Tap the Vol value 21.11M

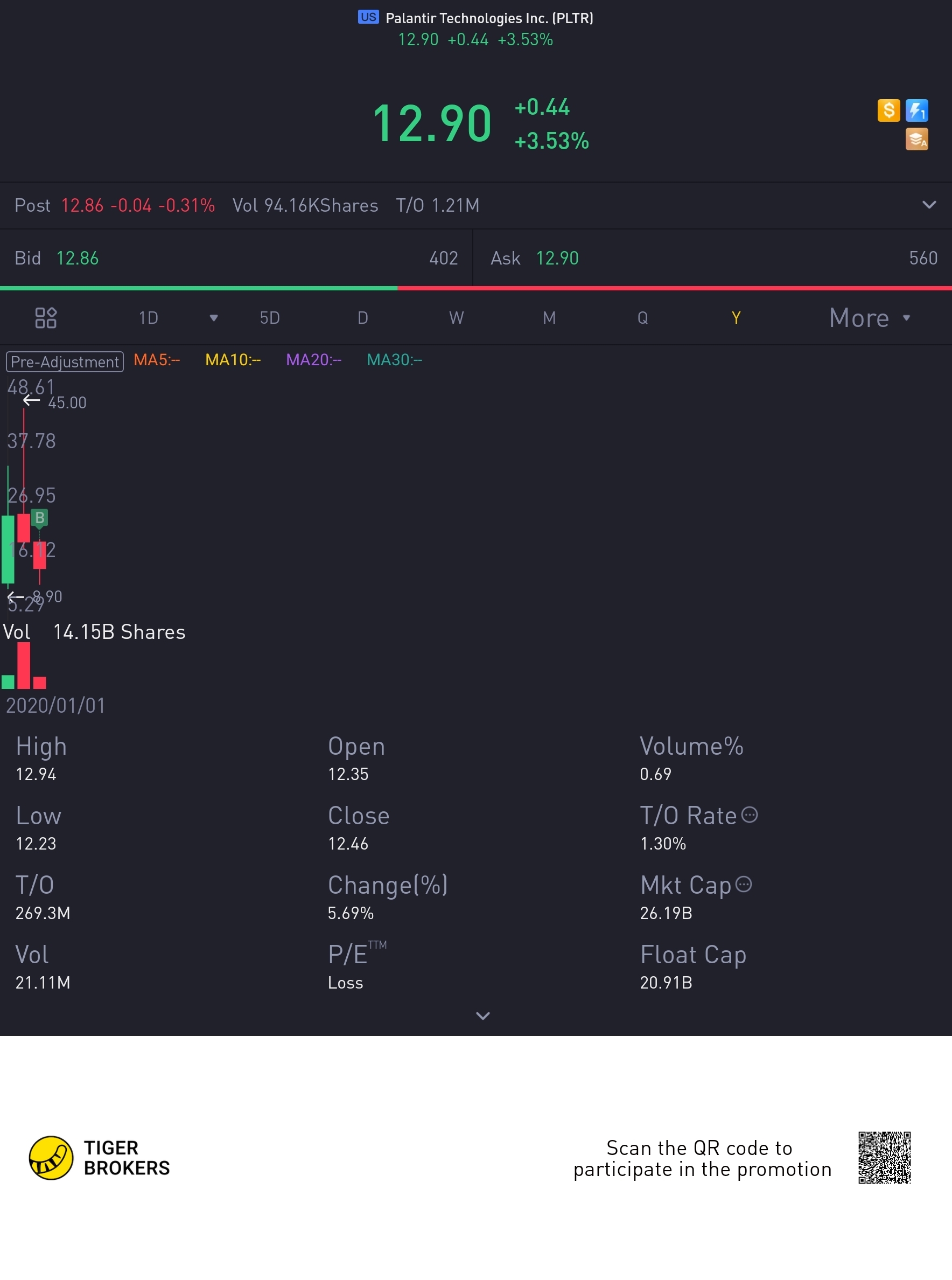click(x=43, y=983)
